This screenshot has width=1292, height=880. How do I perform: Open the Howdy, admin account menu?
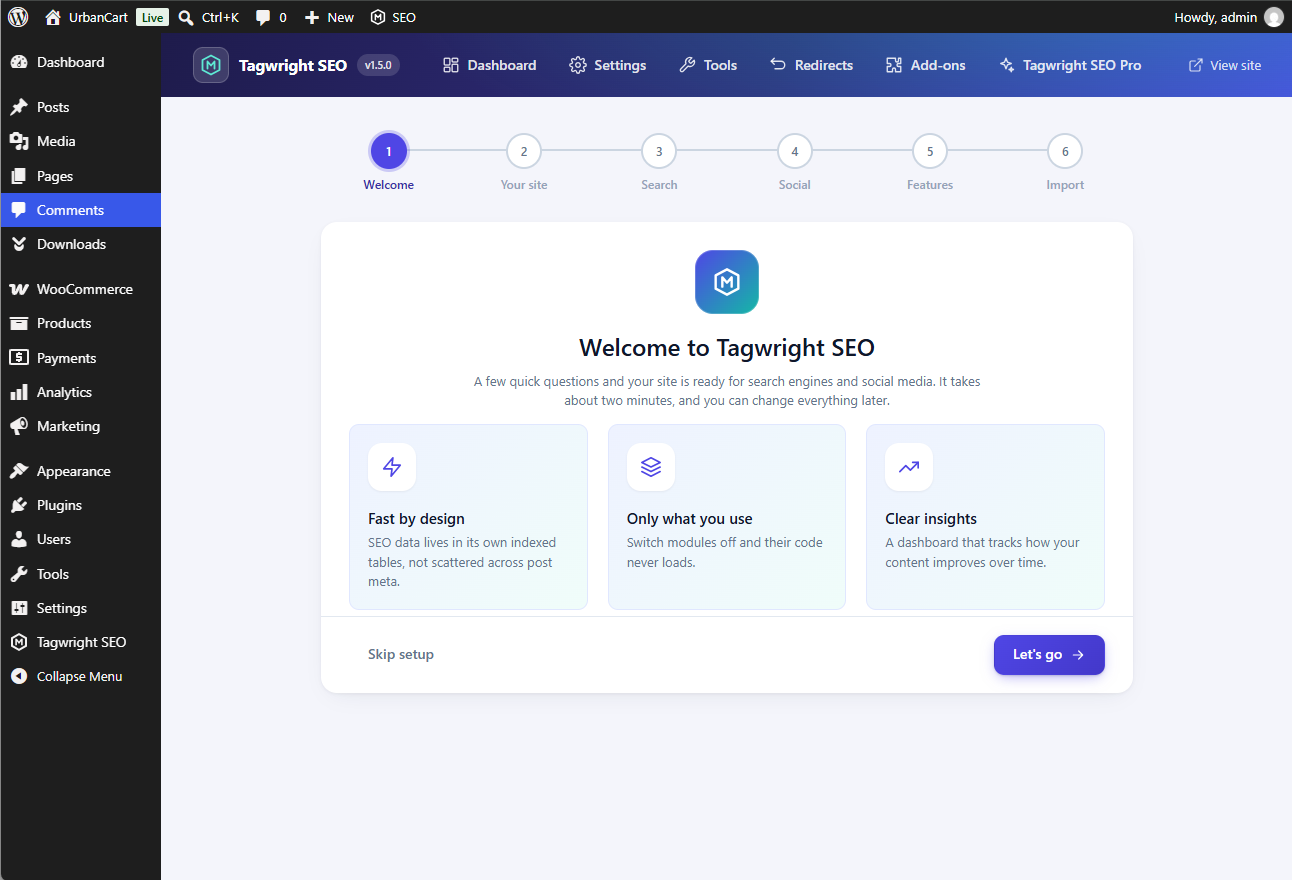pos(1228,17)
